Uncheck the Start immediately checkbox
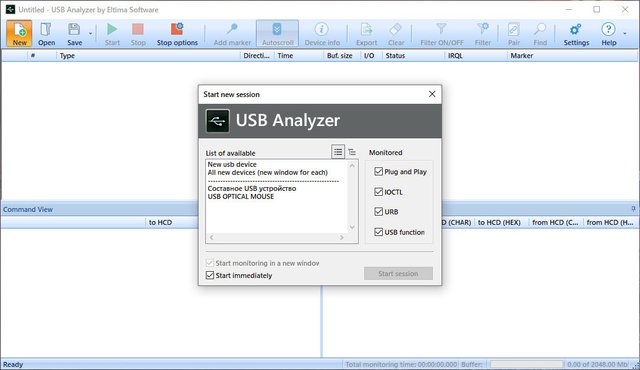640x370 pixels. 210,275
